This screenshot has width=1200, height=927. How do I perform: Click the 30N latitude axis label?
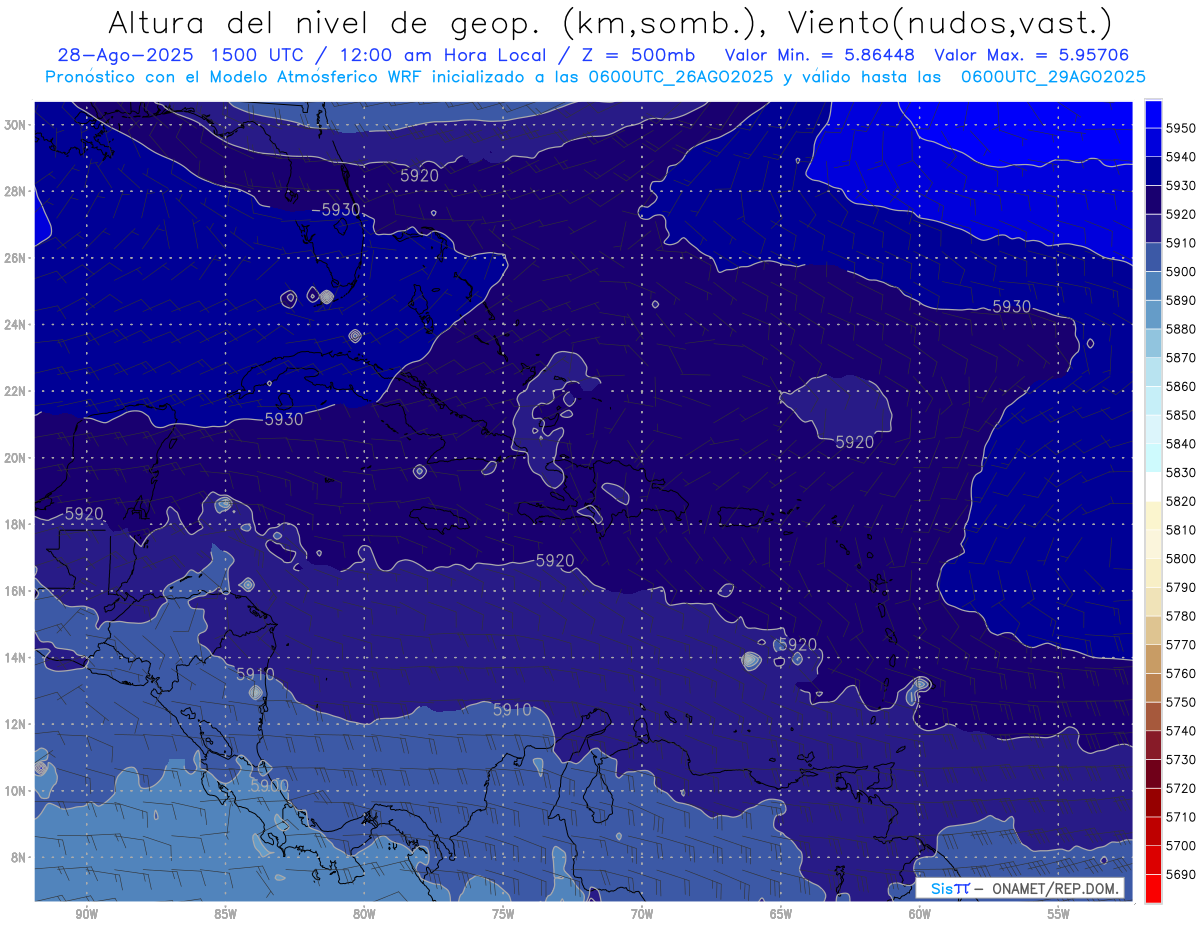click(15, 125)
